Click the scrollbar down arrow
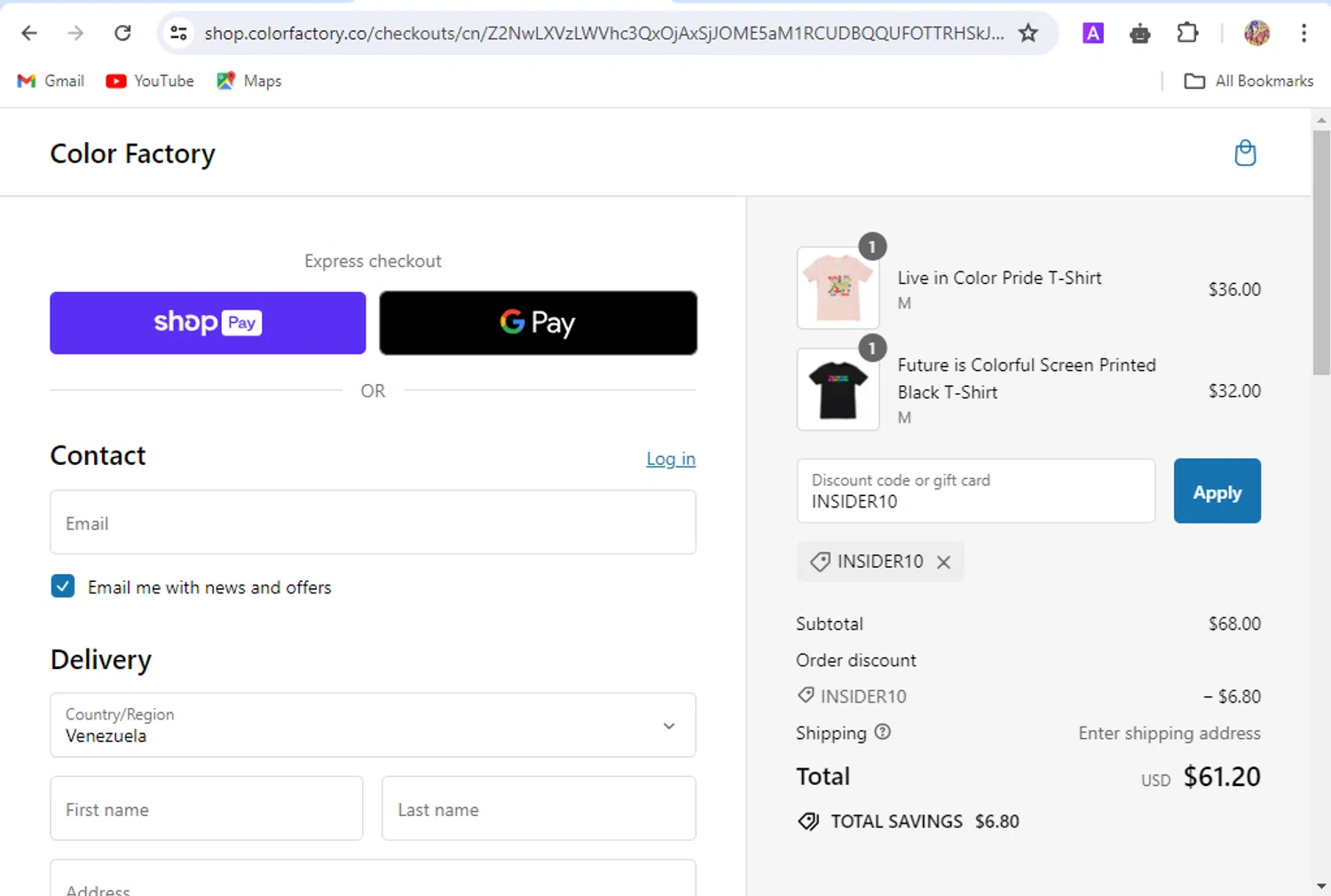The width and height of the screenshot is (1331, 896). 1321,885
